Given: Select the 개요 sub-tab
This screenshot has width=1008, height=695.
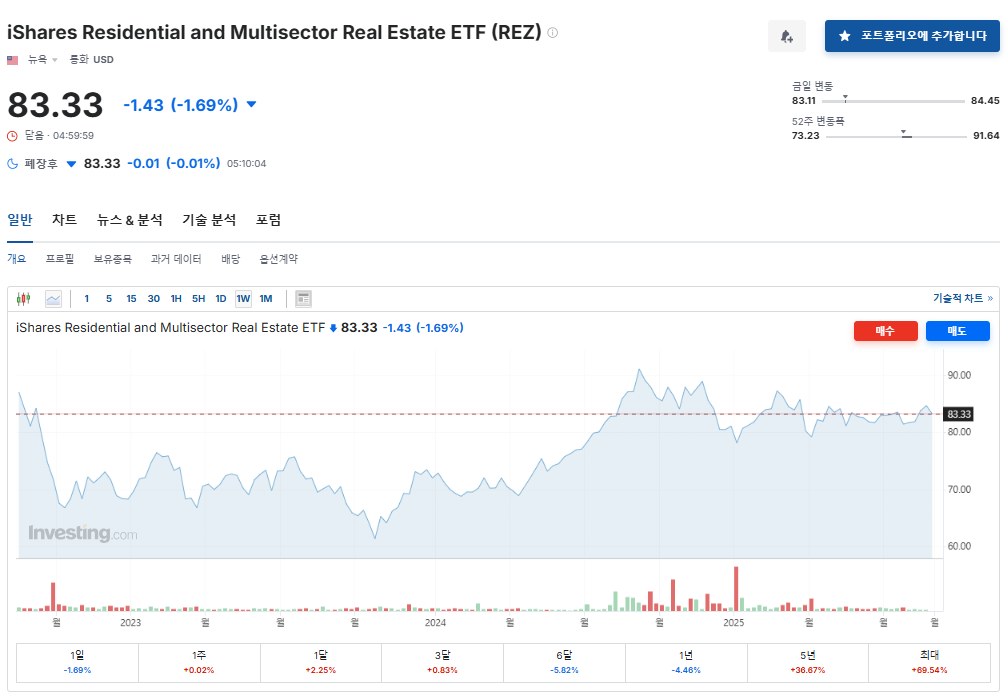Looking at the screenshot, I should (17, 258).
